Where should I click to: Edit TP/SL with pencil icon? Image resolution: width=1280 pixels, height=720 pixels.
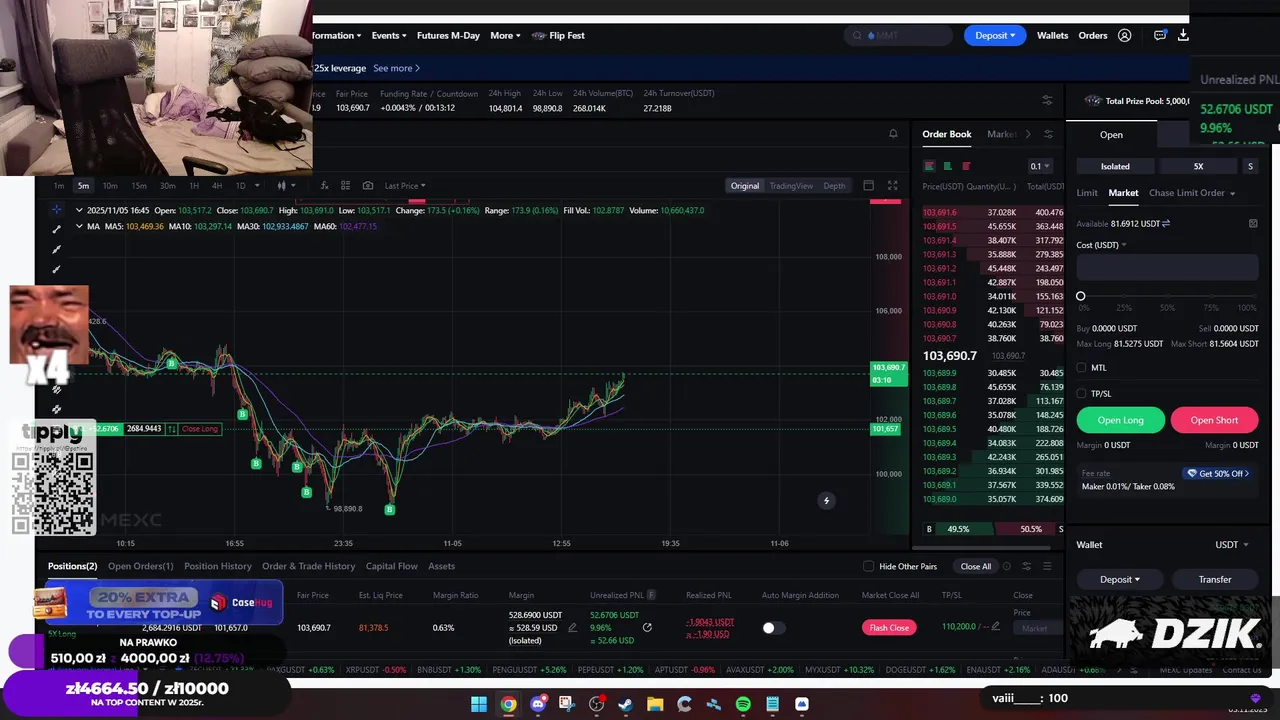[995, 627]
